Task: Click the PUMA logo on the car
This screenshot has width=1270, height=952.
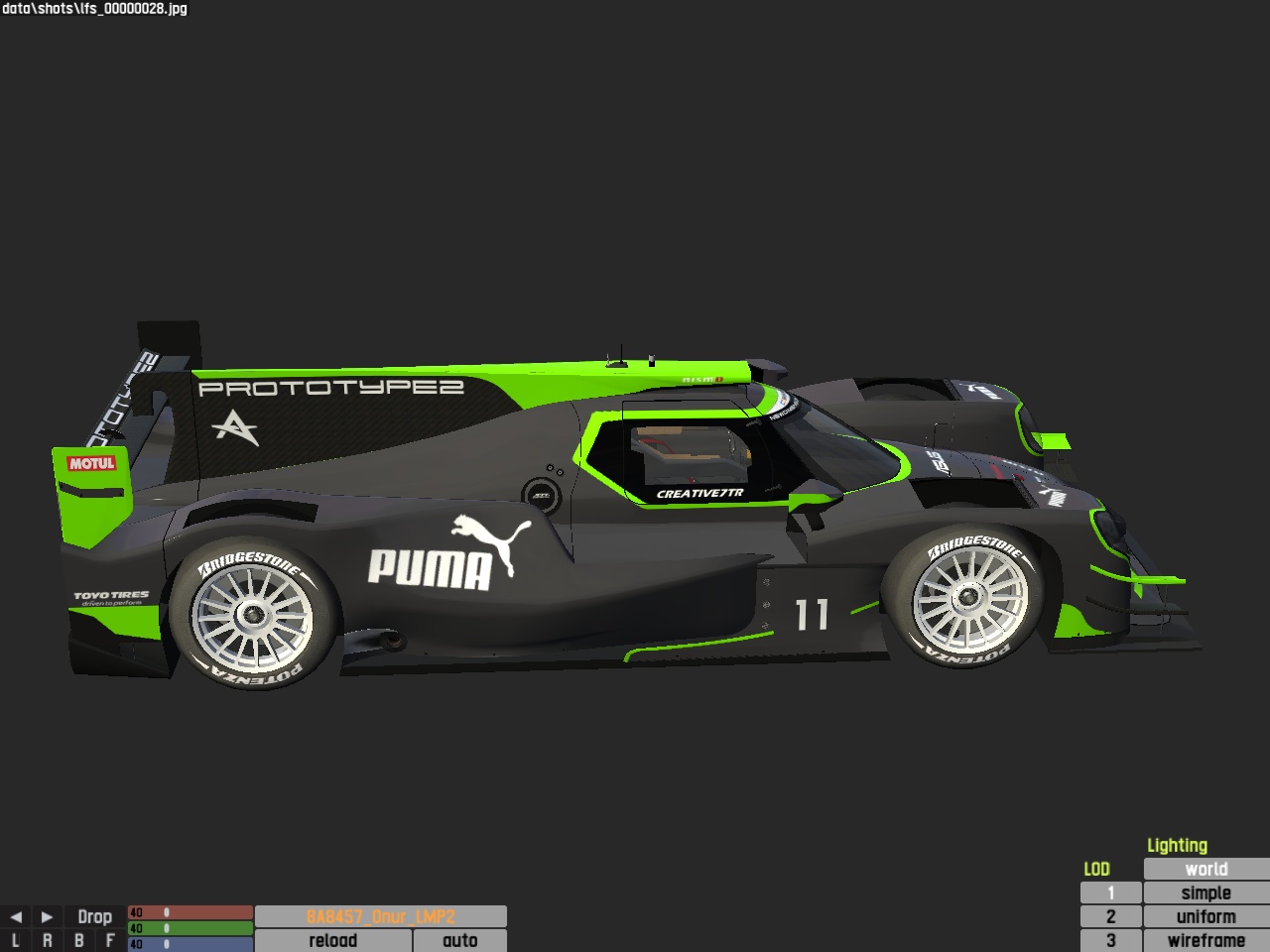Action: (449, 552)
